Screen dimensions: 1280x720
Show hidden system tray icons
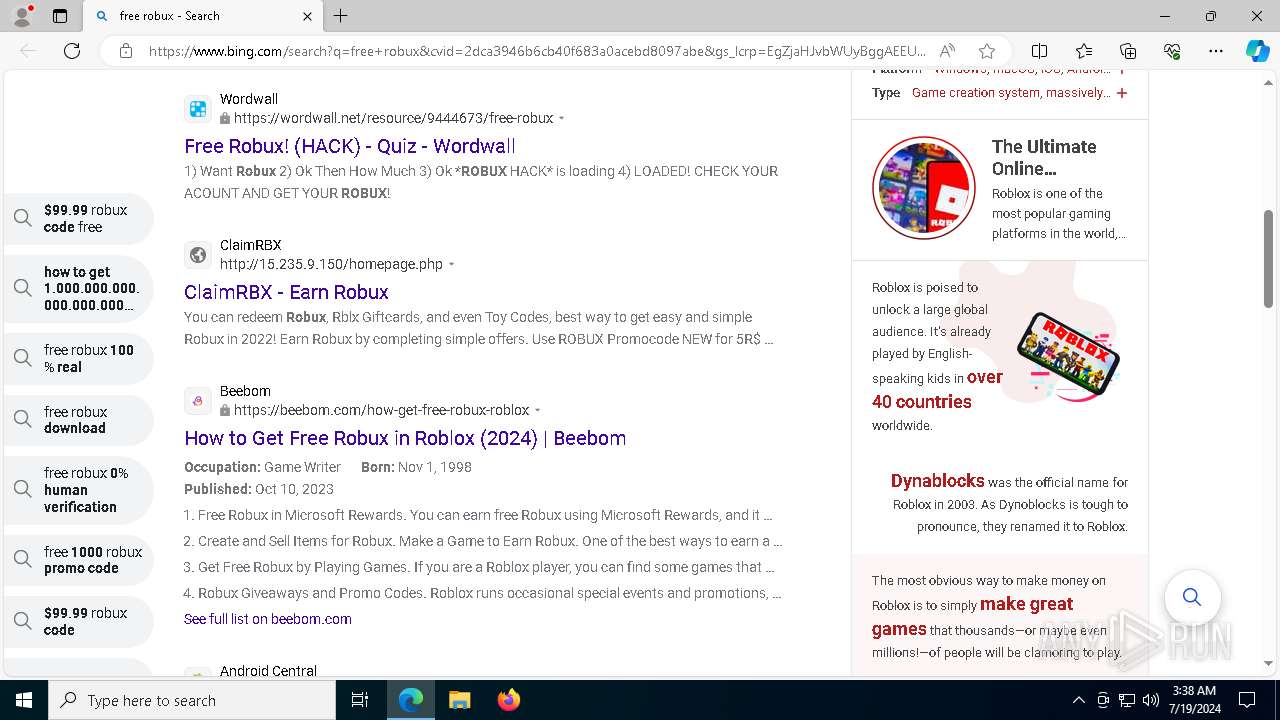click(1078, 700)
